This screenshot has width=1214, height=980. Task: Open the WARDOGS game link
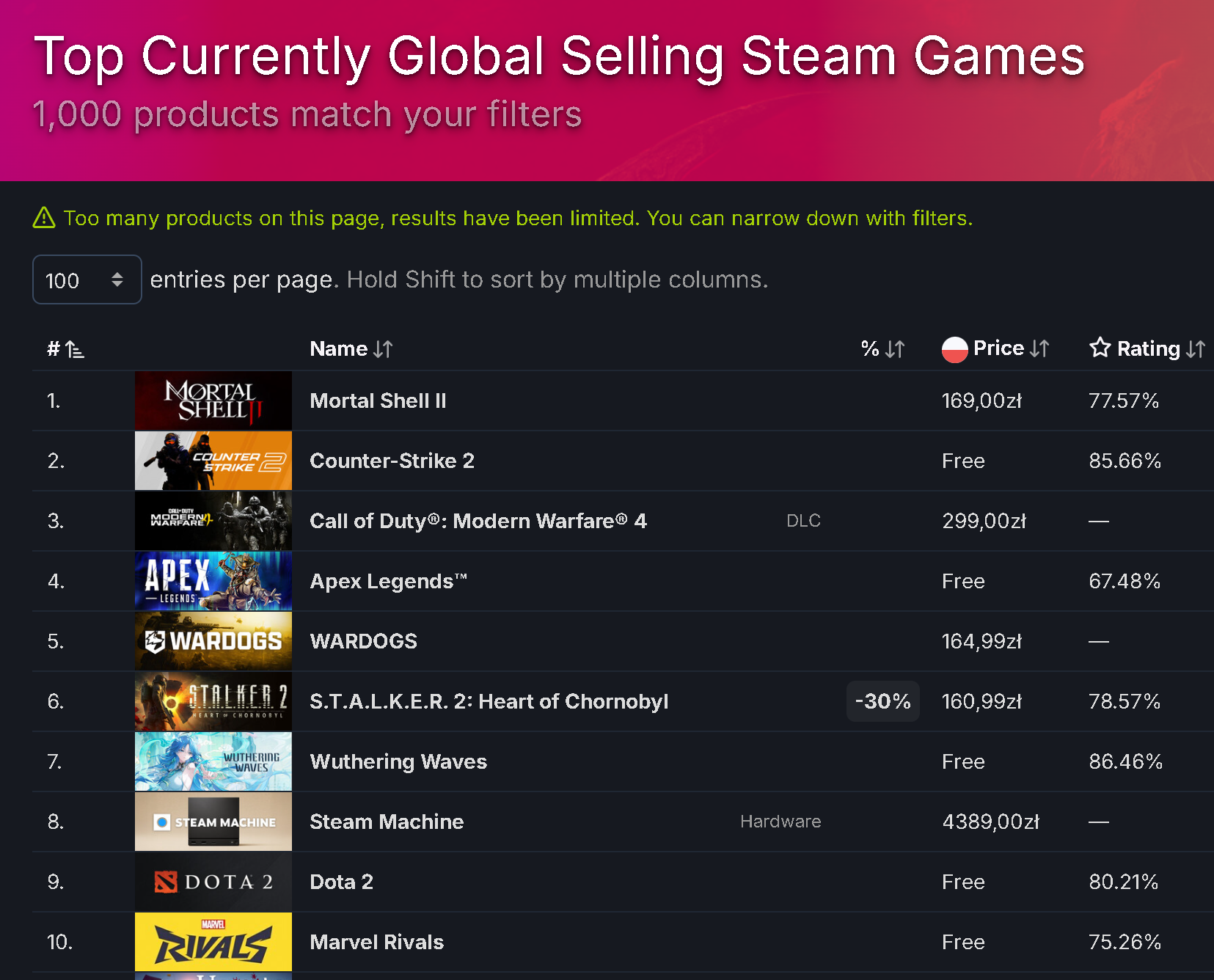[363, 641]
